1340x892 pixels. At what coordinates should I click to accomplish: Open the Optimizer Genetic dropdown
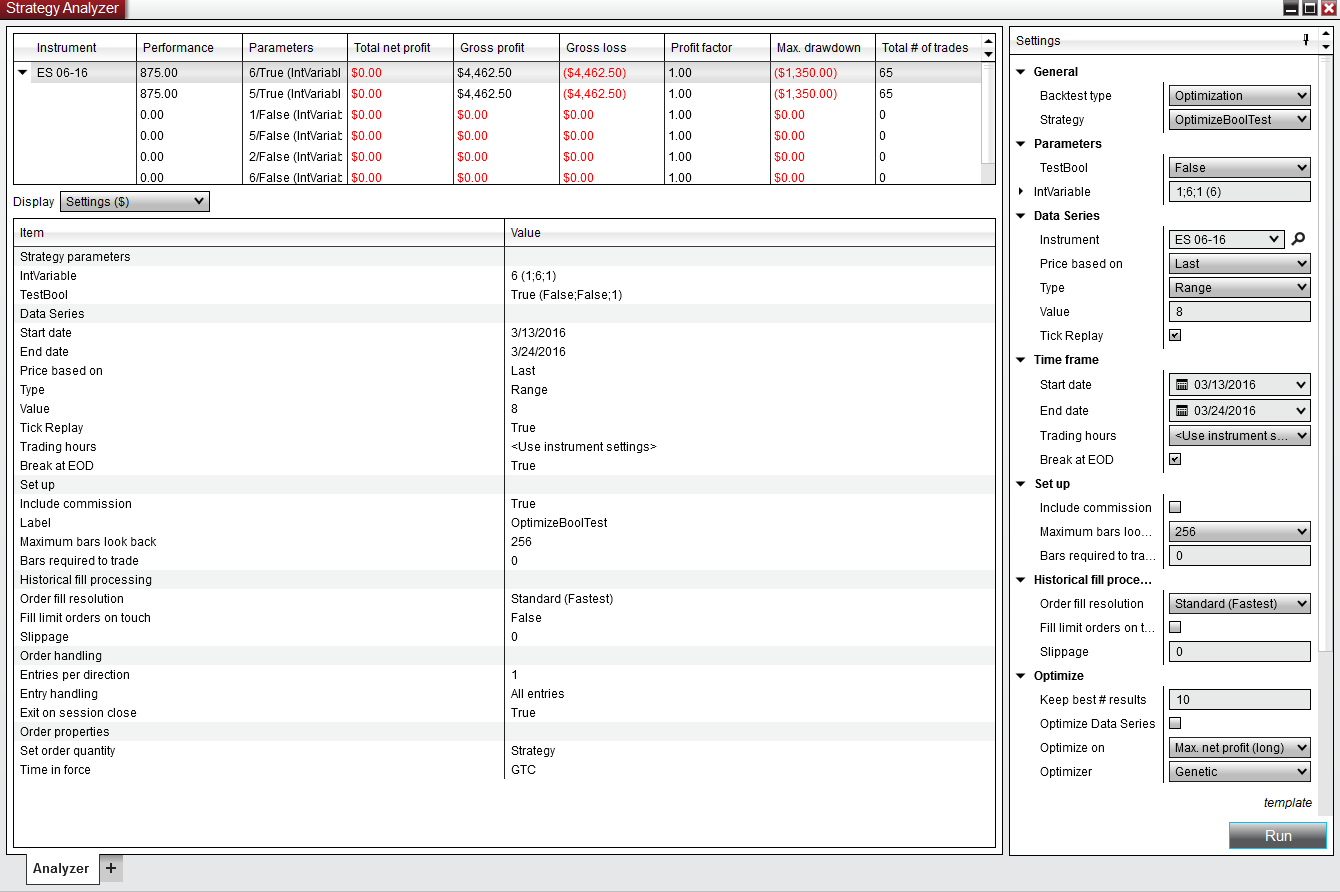[x=1239, y=772]
